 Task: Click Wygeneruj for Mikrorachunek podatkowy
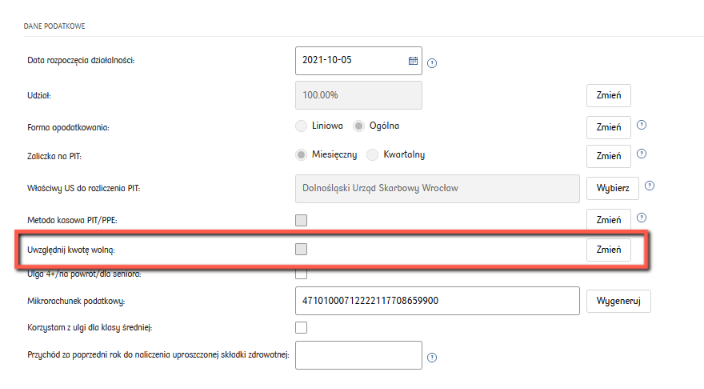click(618, 301)
